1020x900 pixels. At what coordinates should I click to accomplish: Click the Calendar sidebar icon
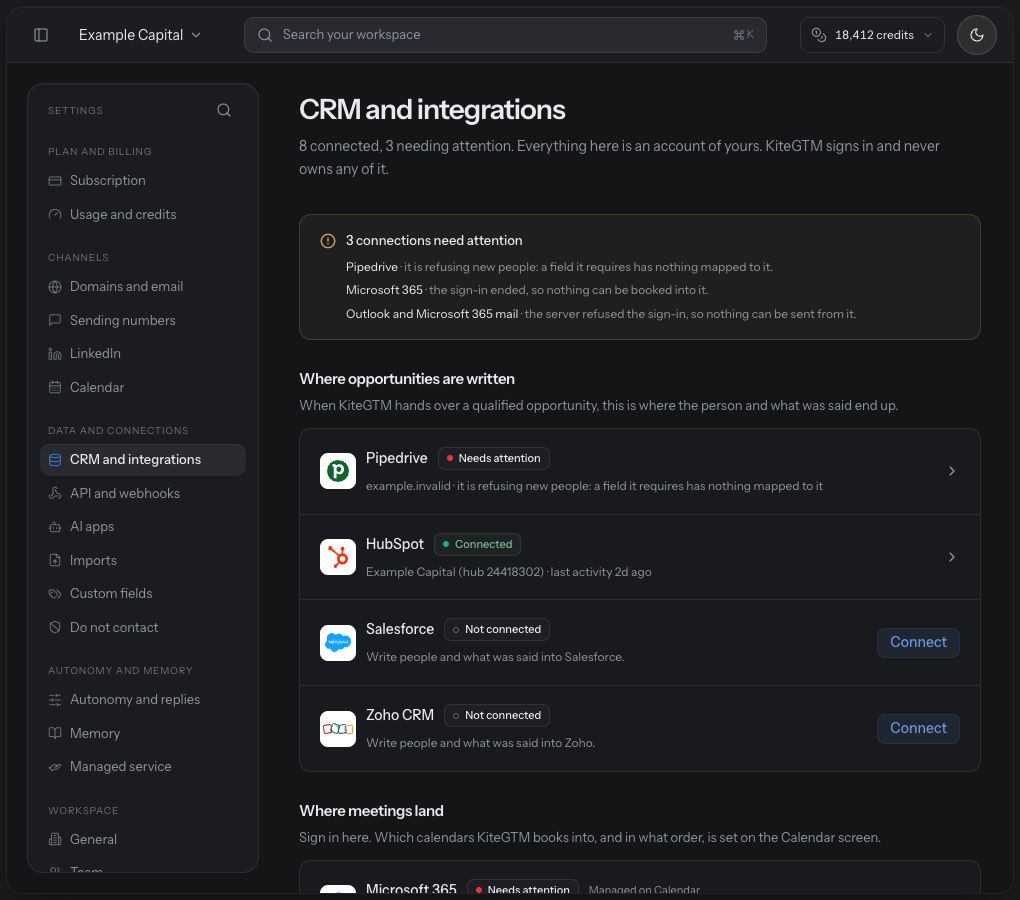click(x=55, y=388)
